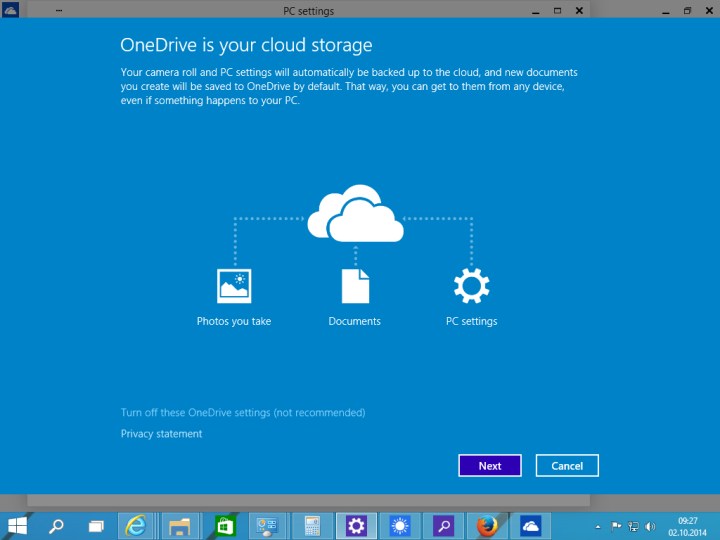Click OneDrive icon in title bar corner

[x=10, y=10]
